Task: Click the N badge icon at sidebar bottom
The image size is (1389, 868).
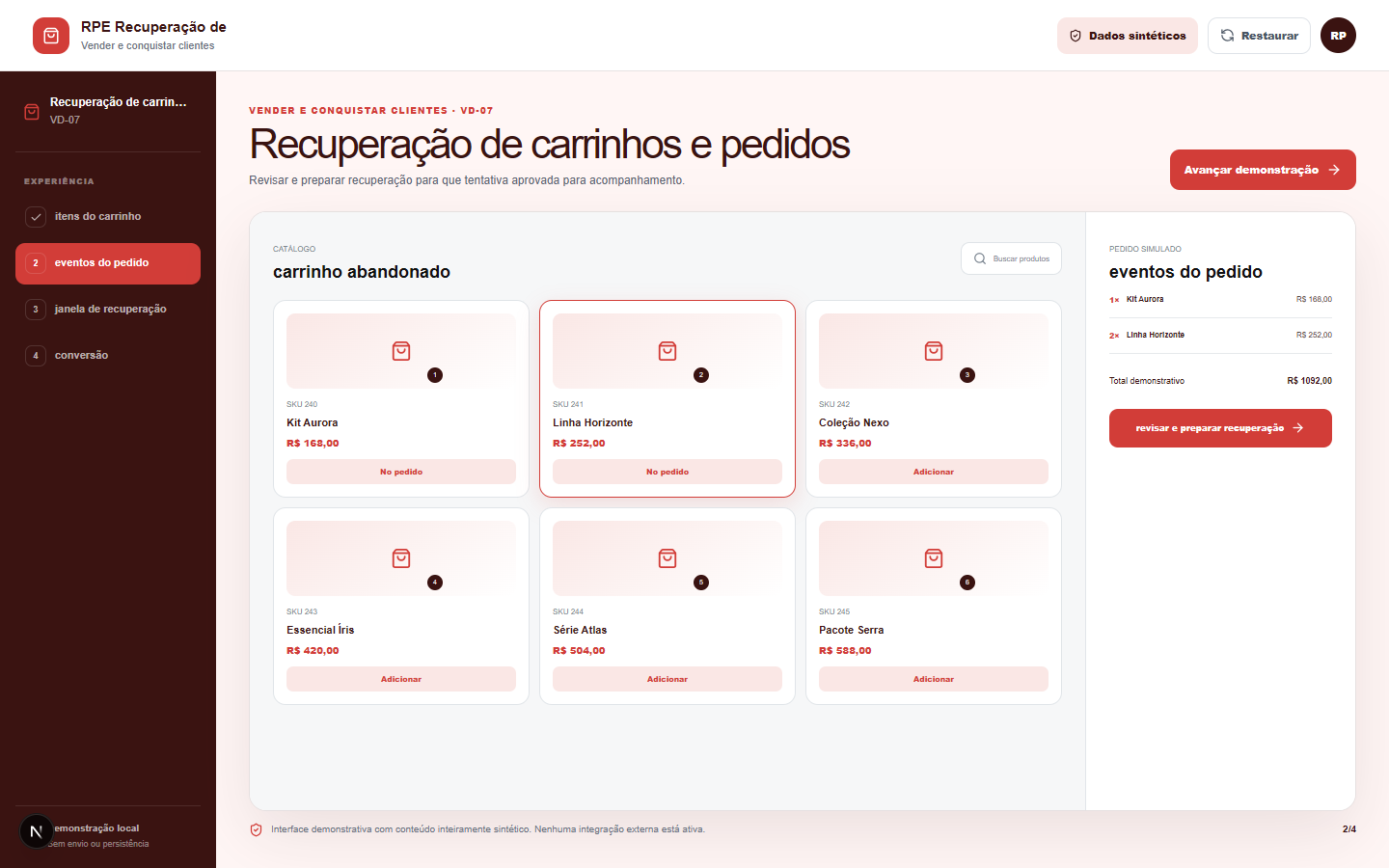Action: pos(37,831)
